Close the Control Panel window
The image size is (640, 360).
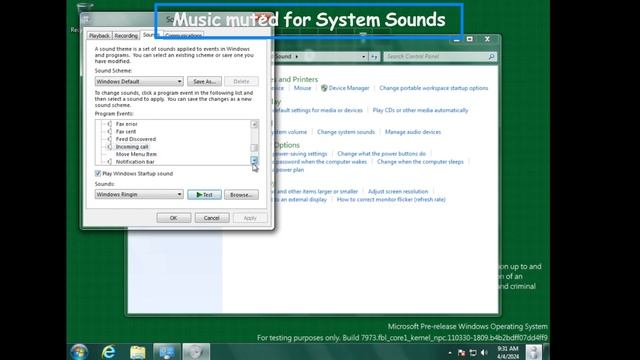(x=487, y=39)
